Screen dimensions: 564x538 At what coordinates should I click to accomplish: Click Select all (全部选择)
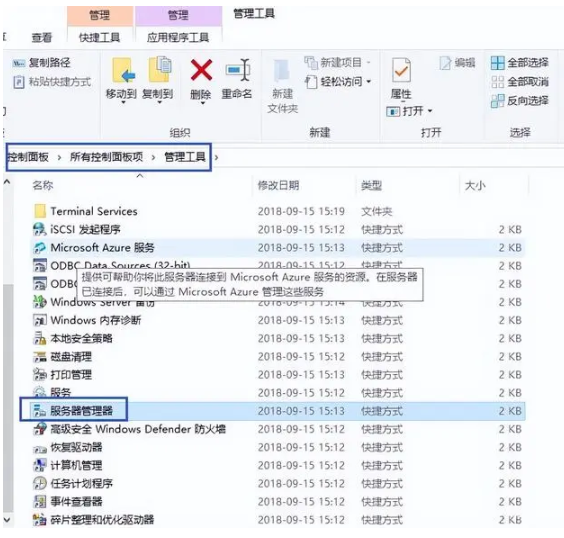(520, 63)
